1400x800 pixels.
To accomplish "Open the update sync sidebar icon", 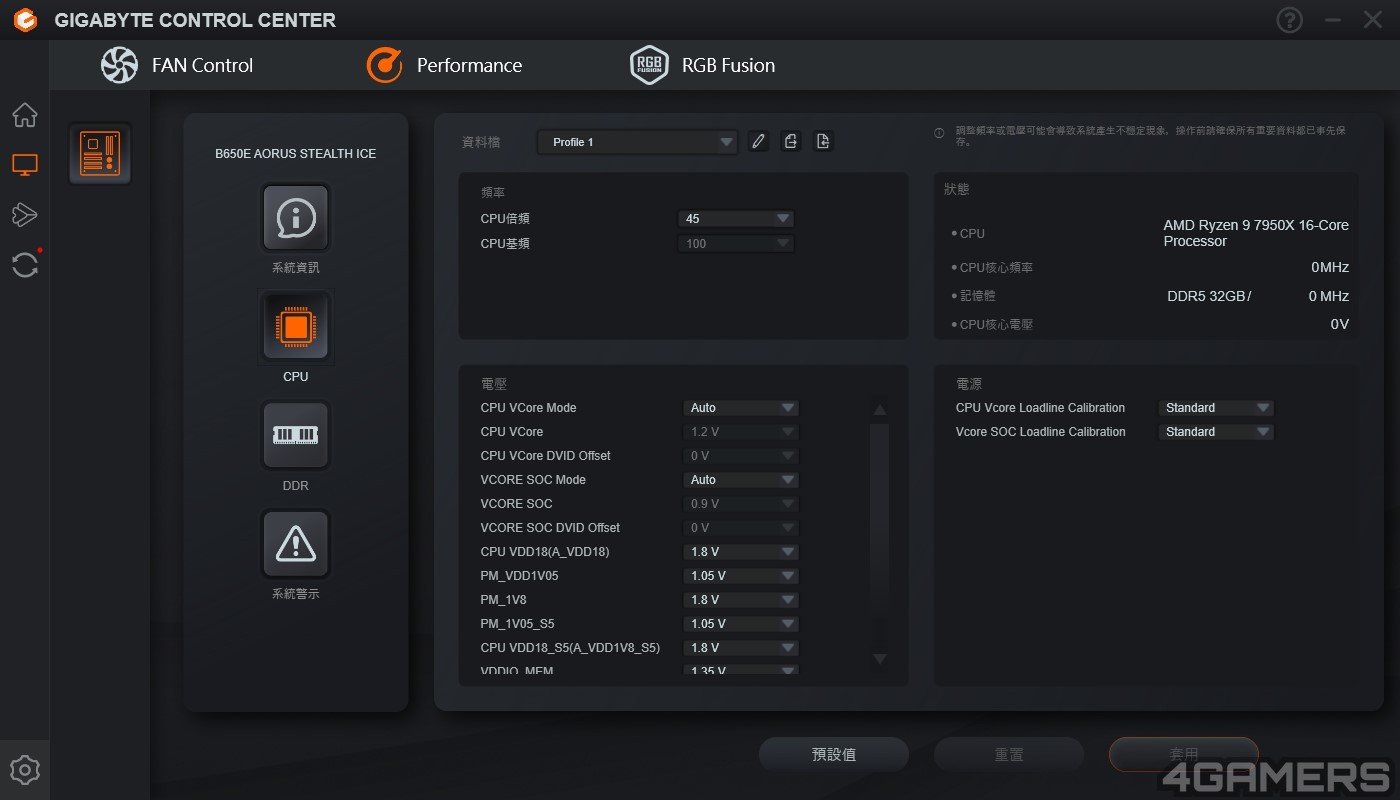I will (25, 265).
